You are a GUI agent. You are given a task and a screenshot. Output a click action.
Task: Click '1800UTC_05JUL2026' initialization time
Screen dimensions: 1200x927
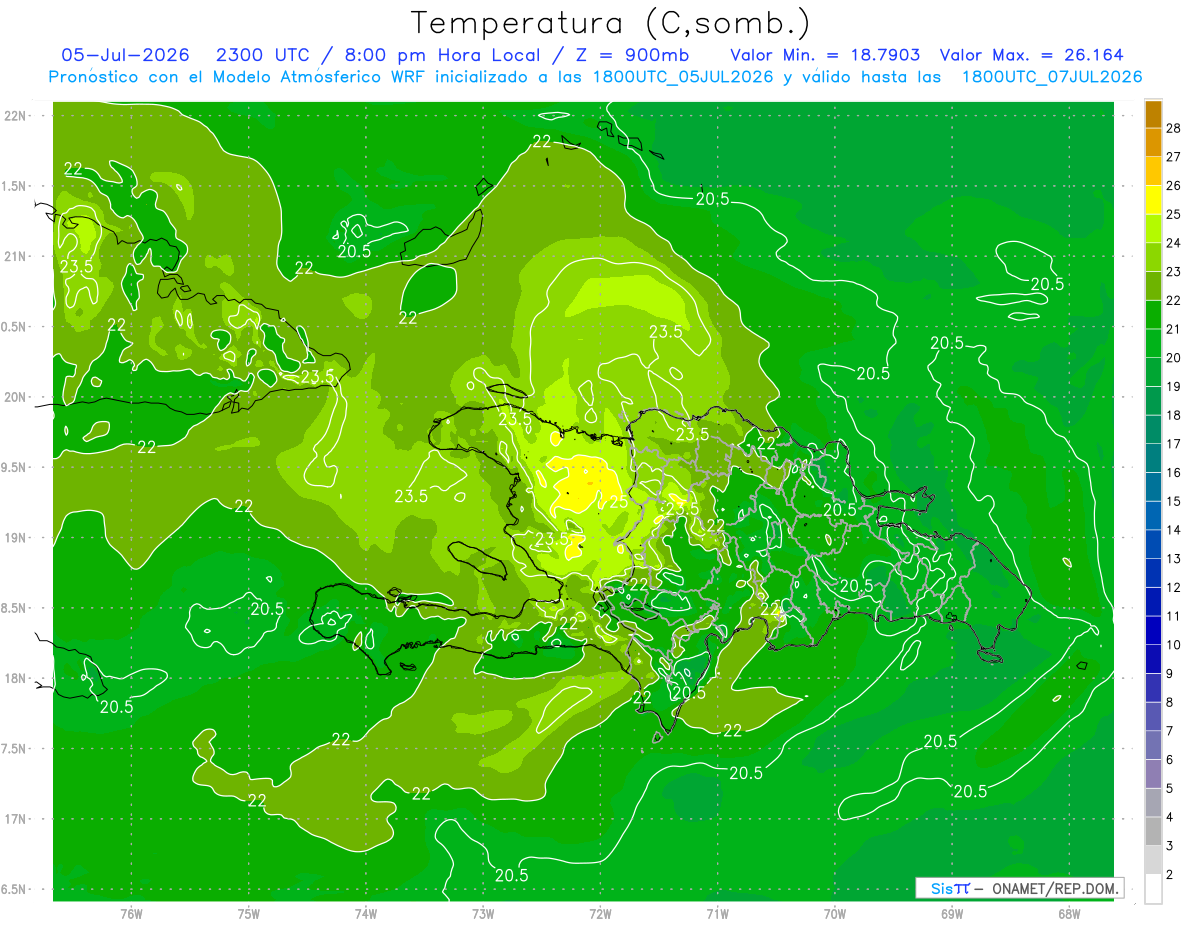coord(683,77)
